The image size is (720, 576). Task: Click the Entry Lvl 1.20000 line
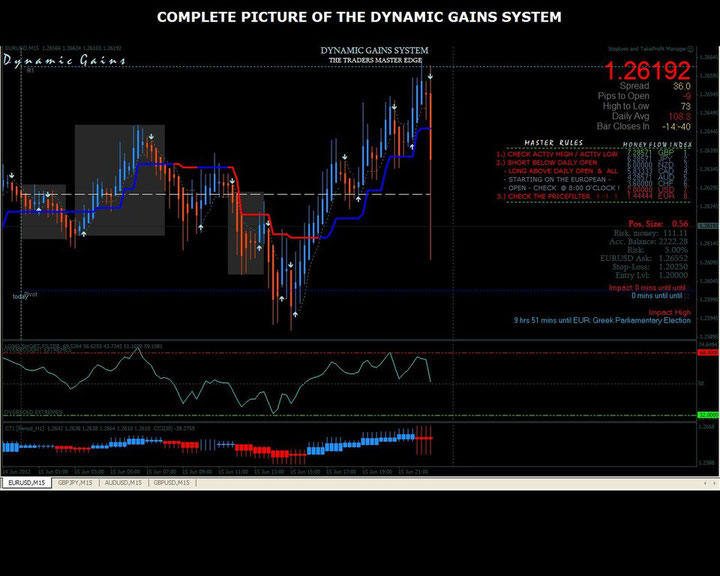[x=652, y=275]
